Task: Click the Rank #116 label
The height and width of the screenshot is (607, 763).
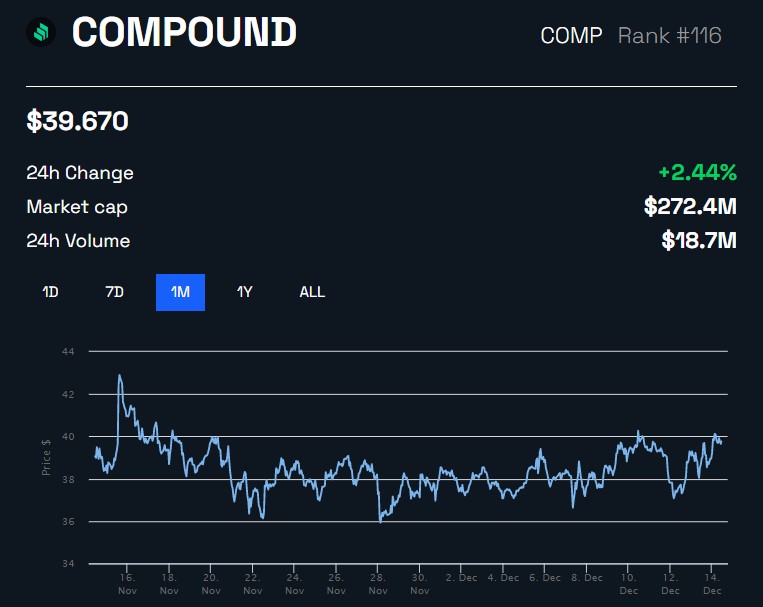Action: 669,36
